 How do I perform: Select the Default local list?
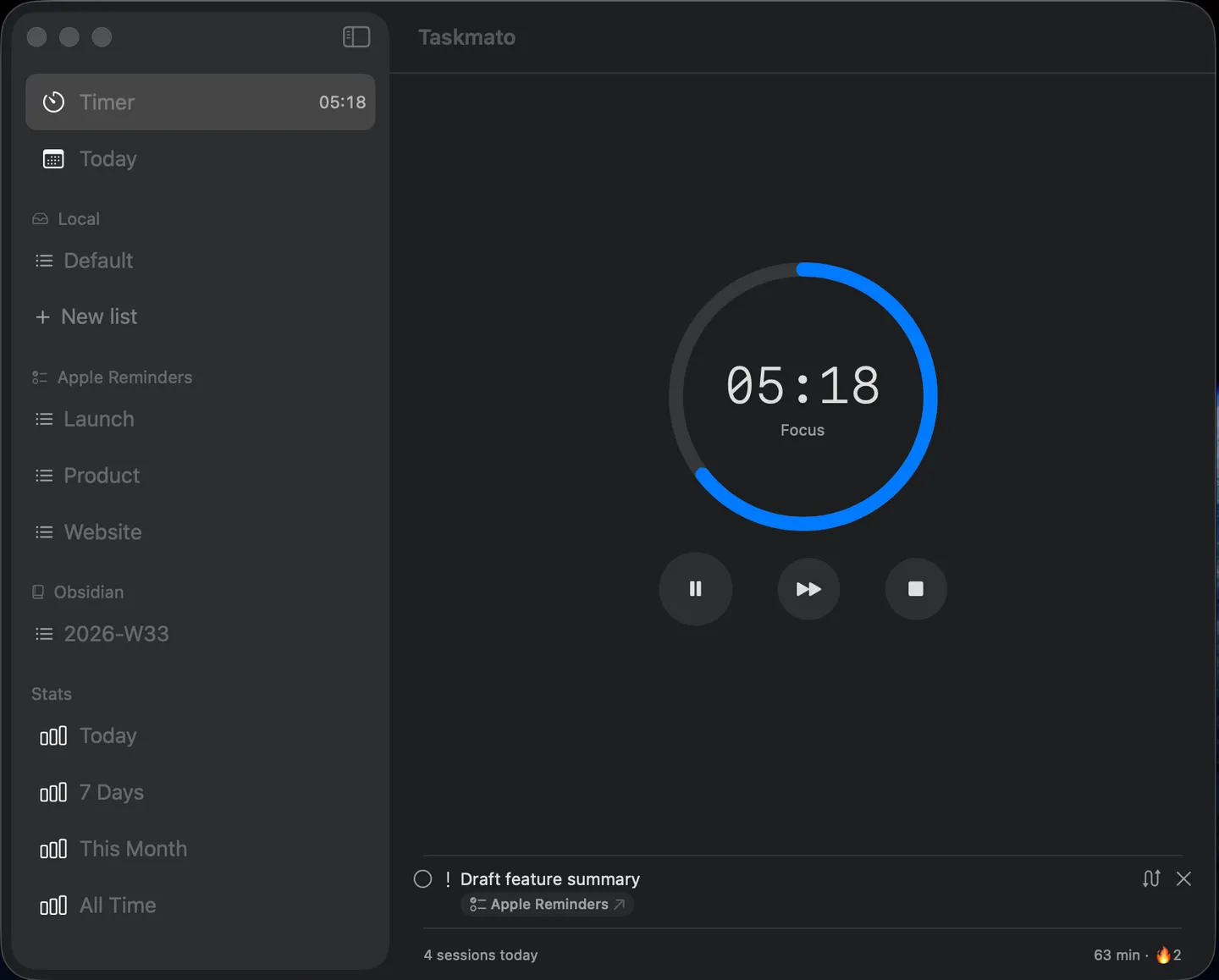(201, 261)
